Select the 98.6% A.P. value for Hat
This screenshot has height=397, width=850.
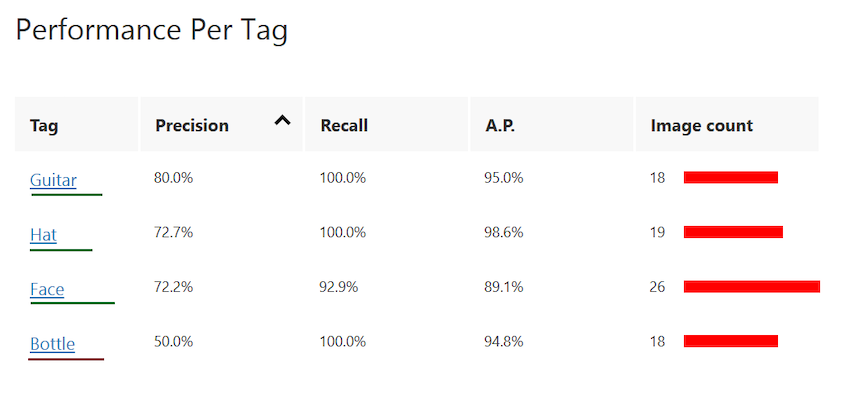click(x=504, y=232)
